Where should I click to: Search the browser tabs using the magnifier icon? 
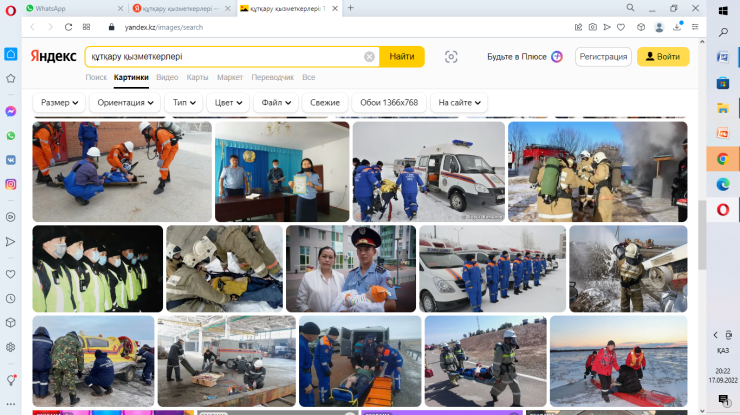click(631, 8)
